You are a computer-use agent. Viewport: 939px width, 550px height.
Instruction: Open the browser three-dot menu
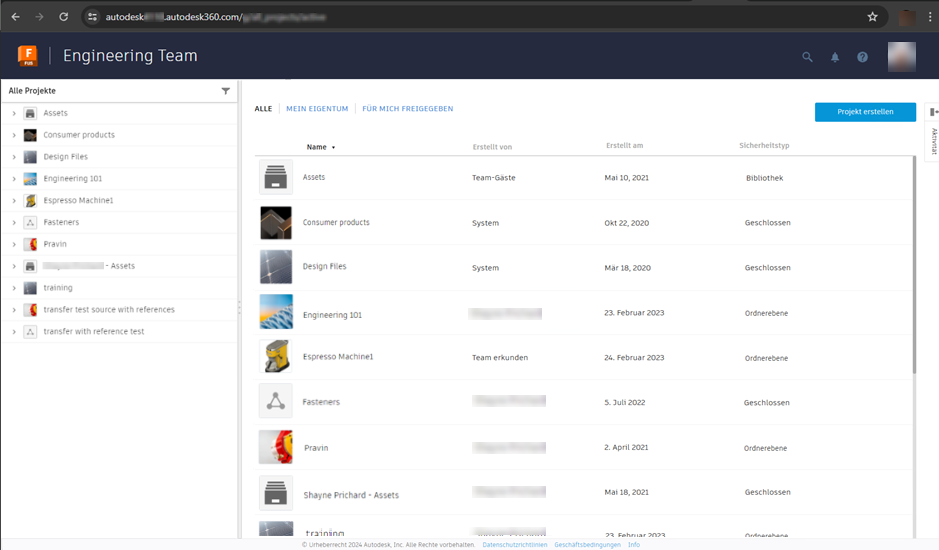pyautogui.click(x=930, y=17)
